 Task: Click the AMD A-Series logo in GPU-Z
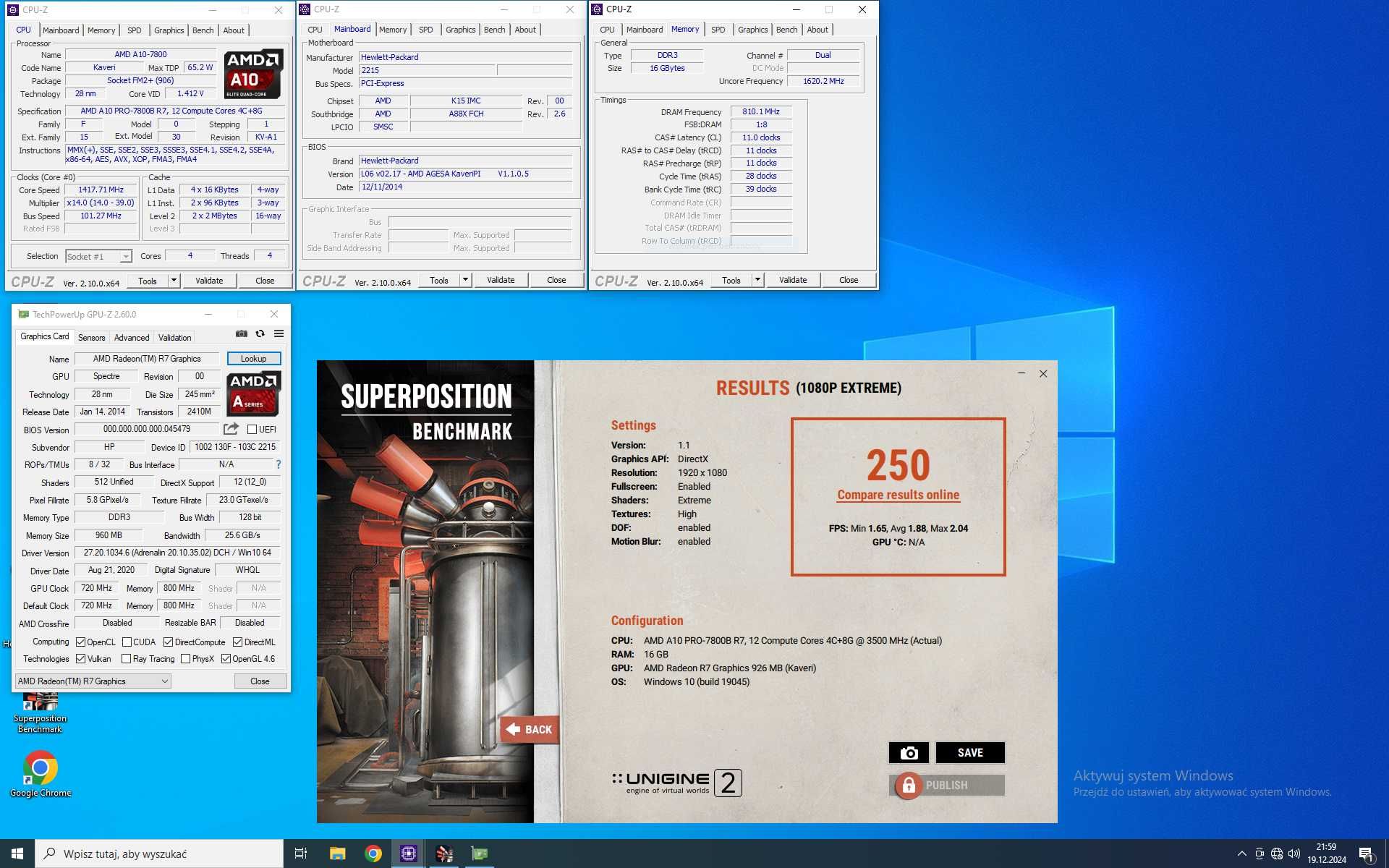(253, 394)
